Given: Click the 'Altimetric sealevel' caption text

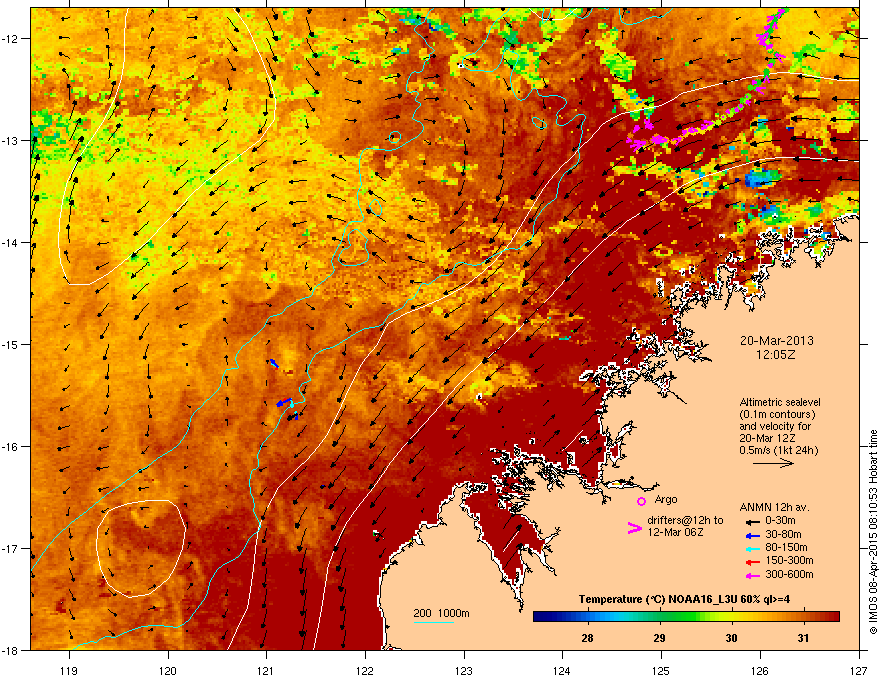Looking at the screenshot, I should (x=780, y=402).
